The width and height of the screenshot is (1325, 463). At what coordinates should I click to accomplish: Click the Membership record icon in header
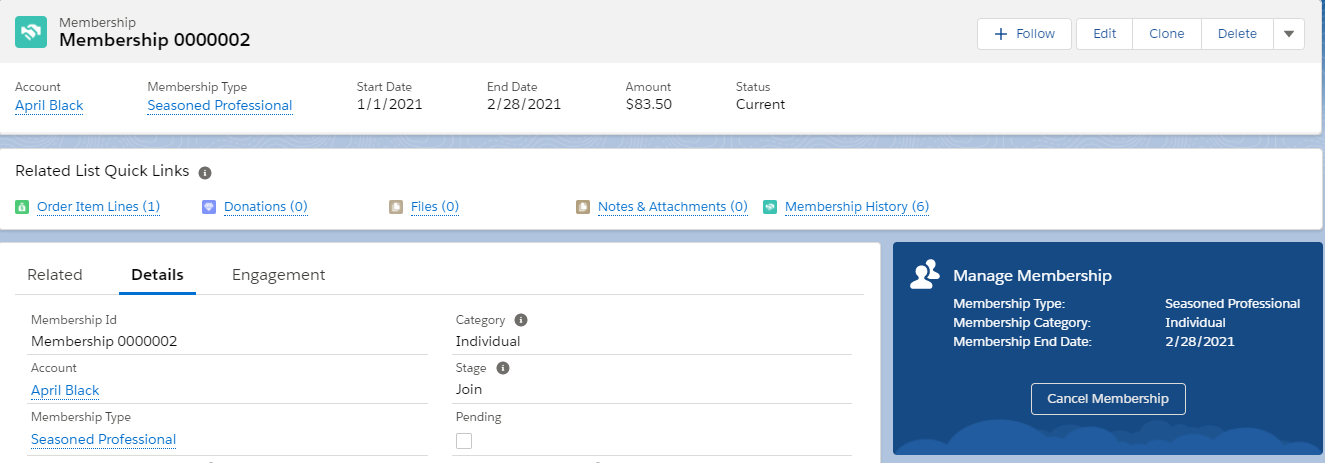coord(31,32)
